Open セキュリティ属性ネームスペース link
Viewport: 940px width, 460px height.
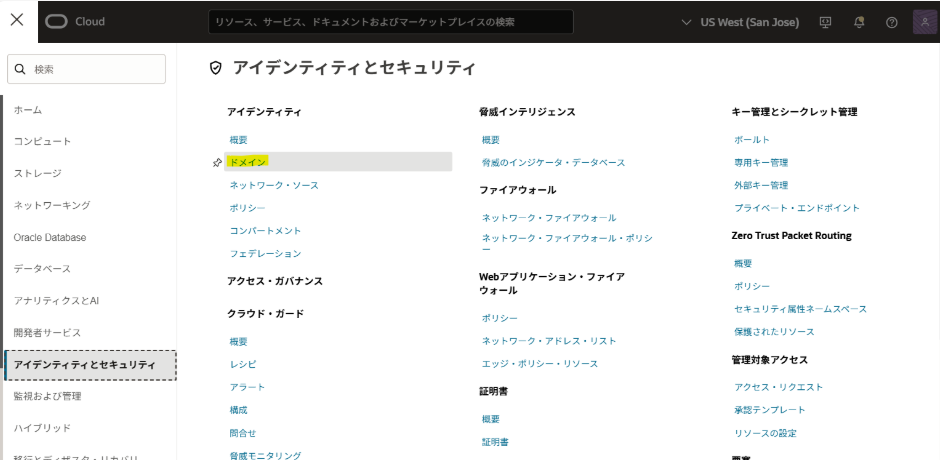(801, 309)
